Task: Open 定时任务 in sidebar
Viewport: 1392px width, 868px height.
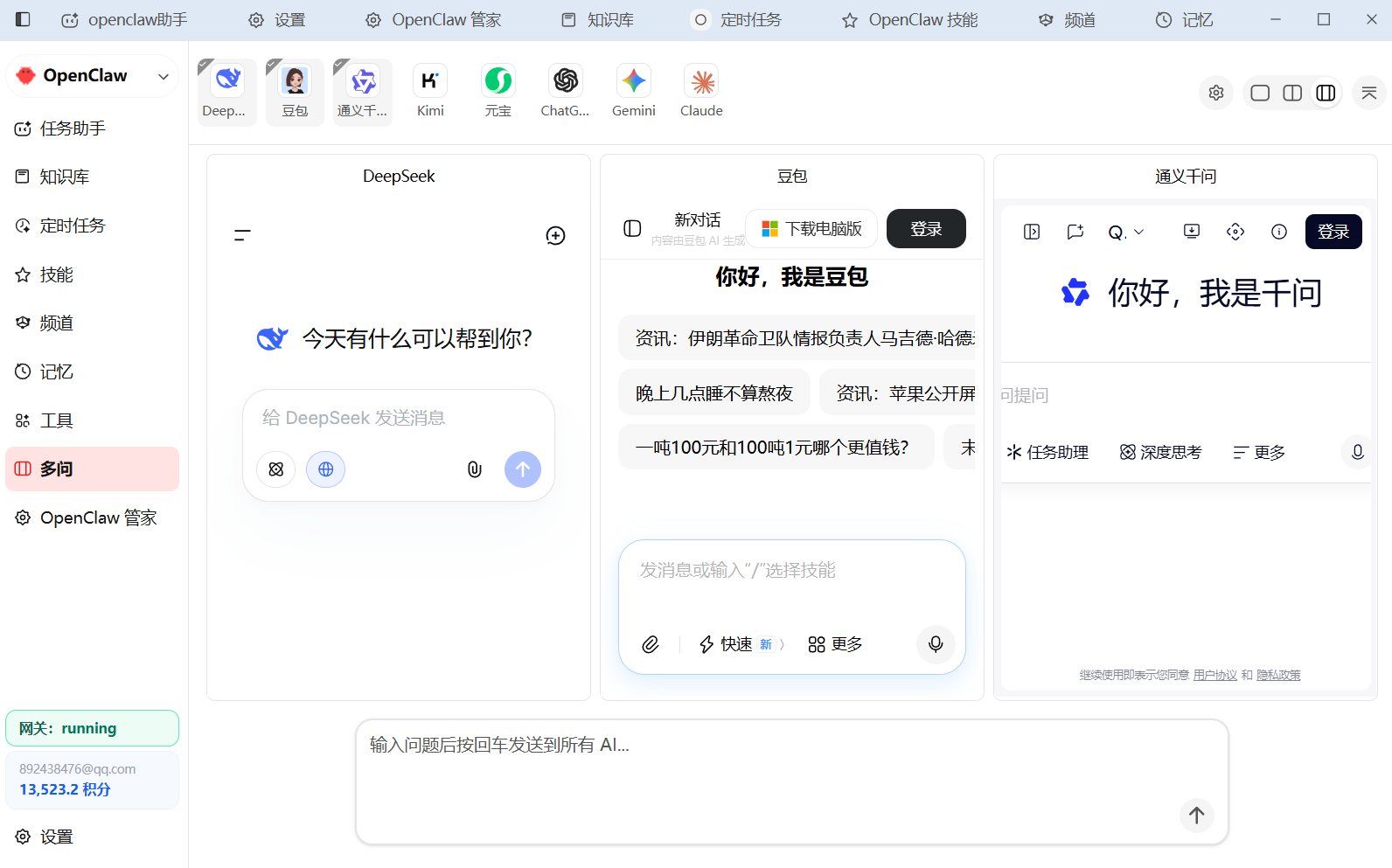Action: (92, 226)
